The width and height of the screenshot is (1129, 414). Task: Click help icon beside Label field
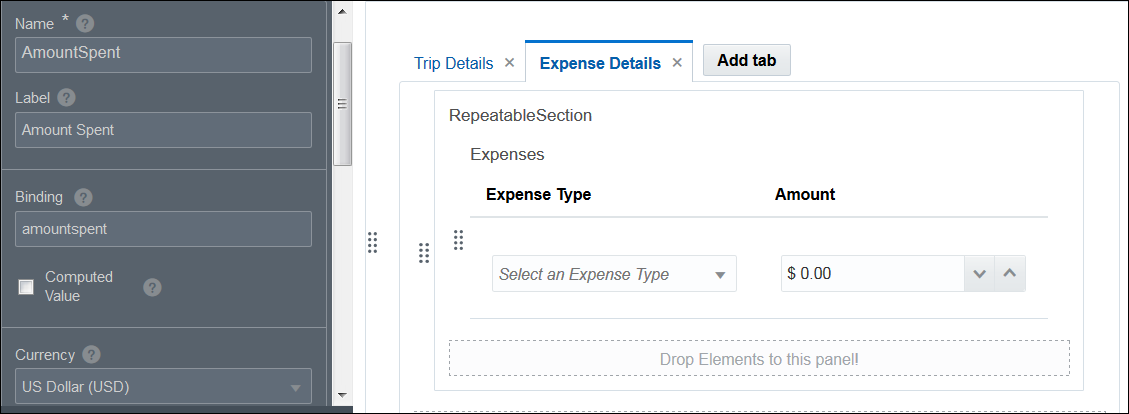pyautogui.click(x=66, y=98)
